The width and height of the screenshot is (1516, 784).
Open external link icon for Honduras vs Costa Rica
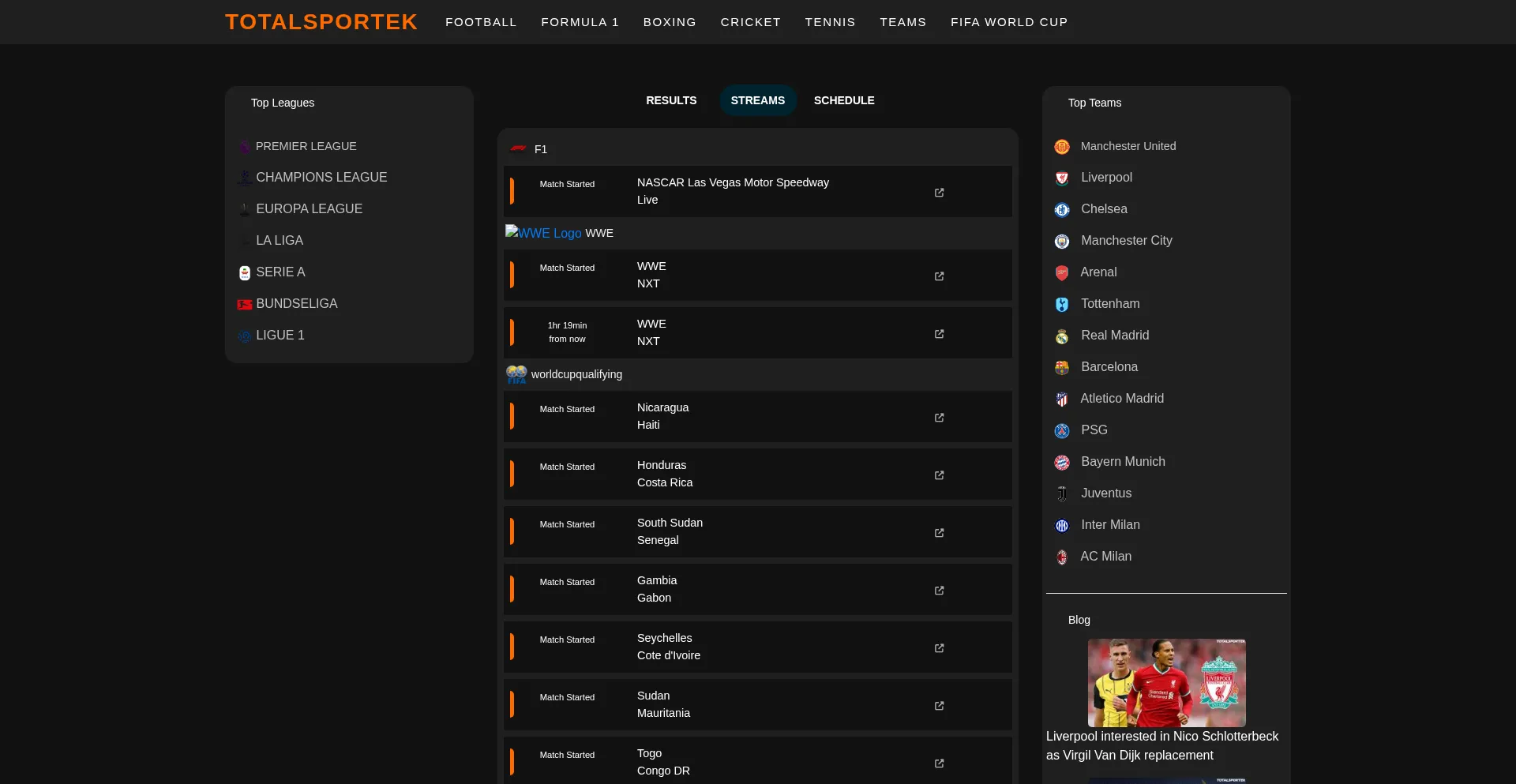click(x=939, y=475)
